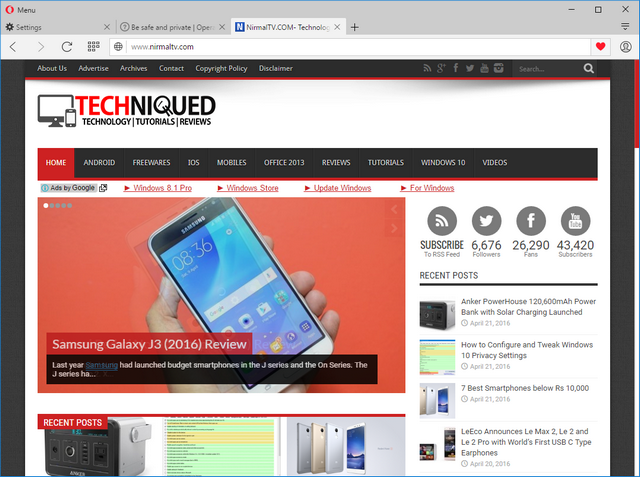Open the Speed Dial grid icon
Image resolution: width=640 pixels, height=477 pixels.
click(x=93, y=47)
